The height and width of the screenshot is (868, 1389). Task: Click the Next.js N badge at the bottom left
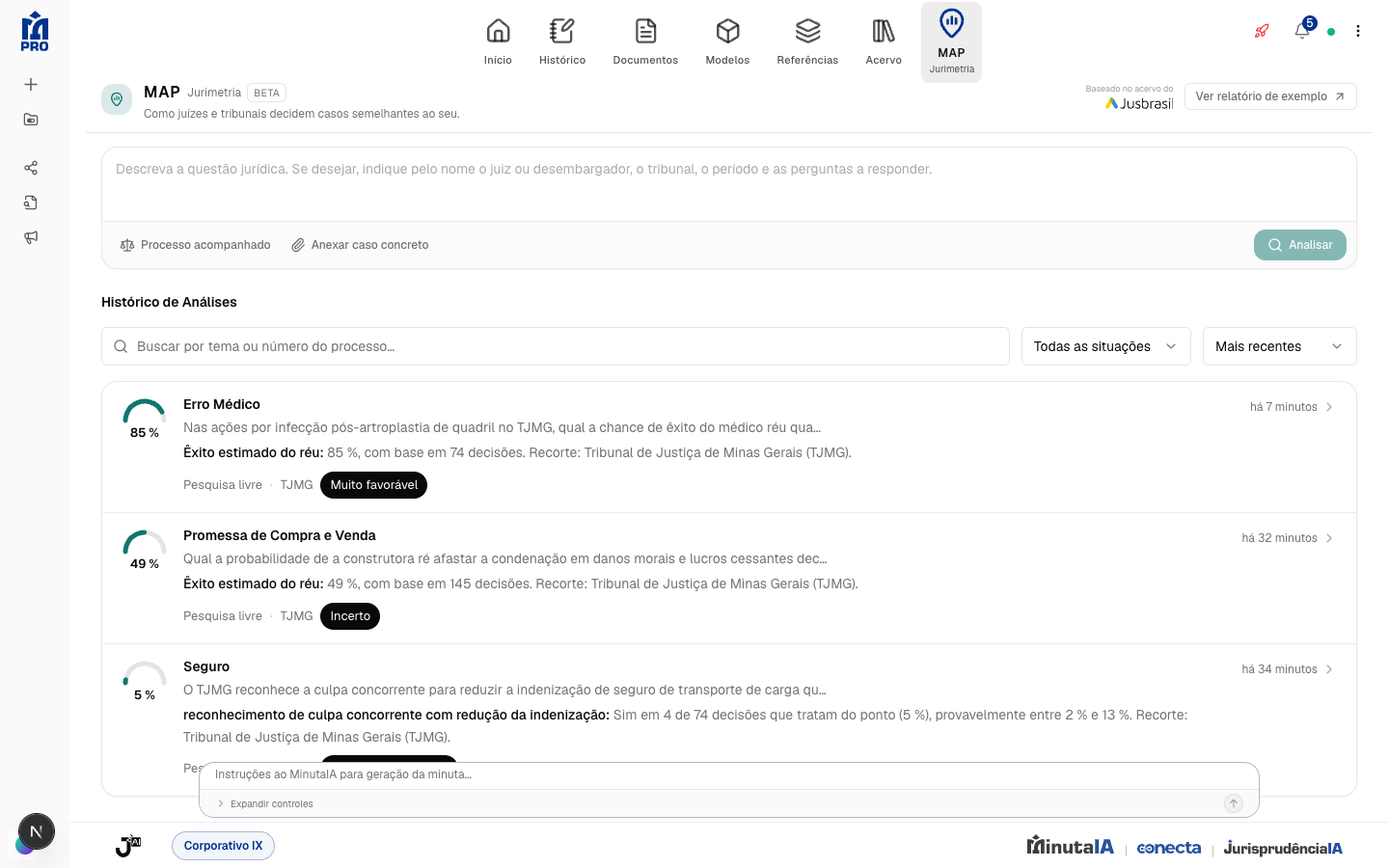point(37,831)
